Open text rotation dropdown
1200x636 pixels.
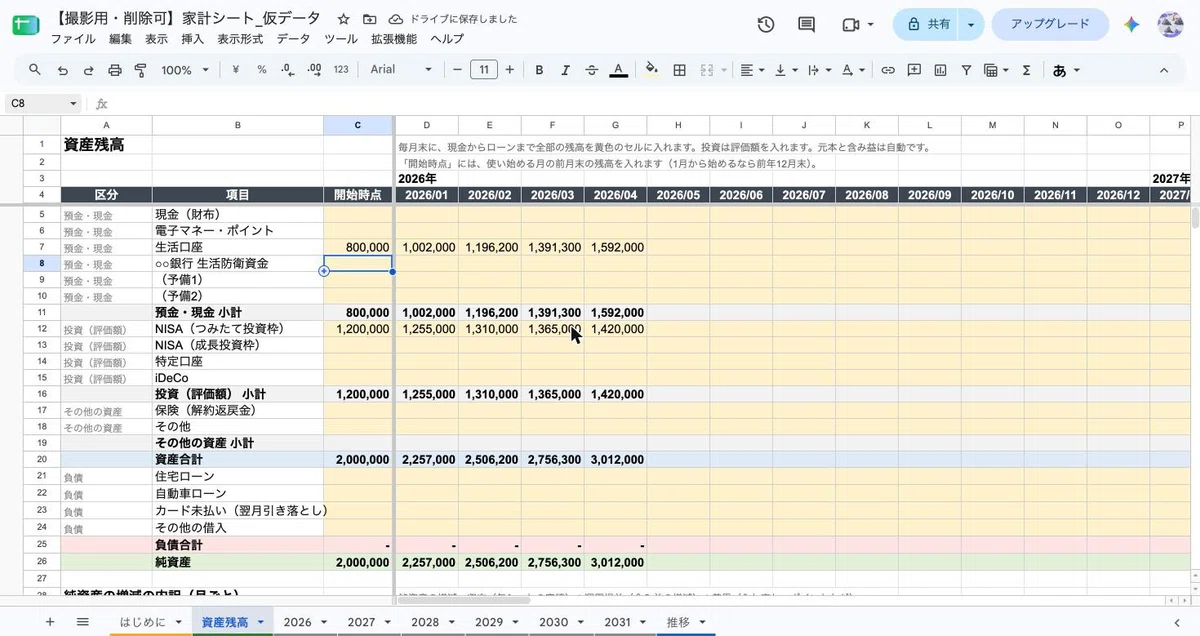coord(853,70)
